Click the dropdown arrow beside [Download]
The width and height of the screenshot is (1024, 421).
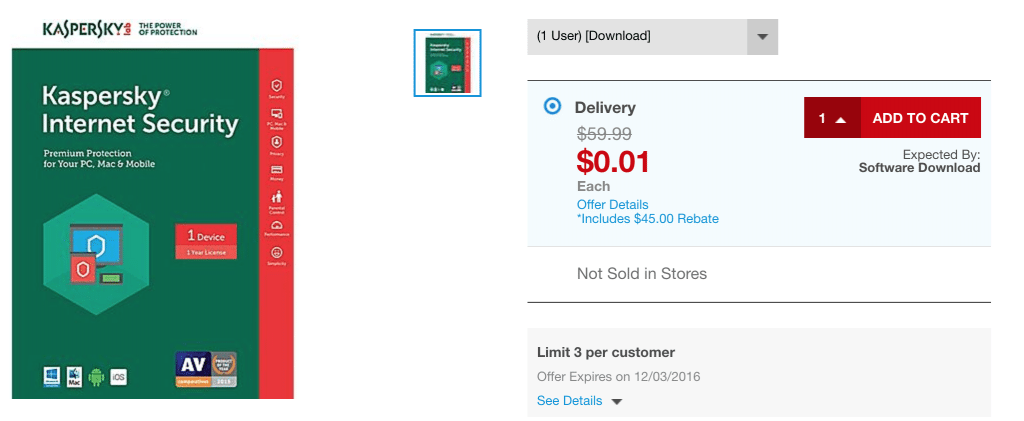coord(762,37)
